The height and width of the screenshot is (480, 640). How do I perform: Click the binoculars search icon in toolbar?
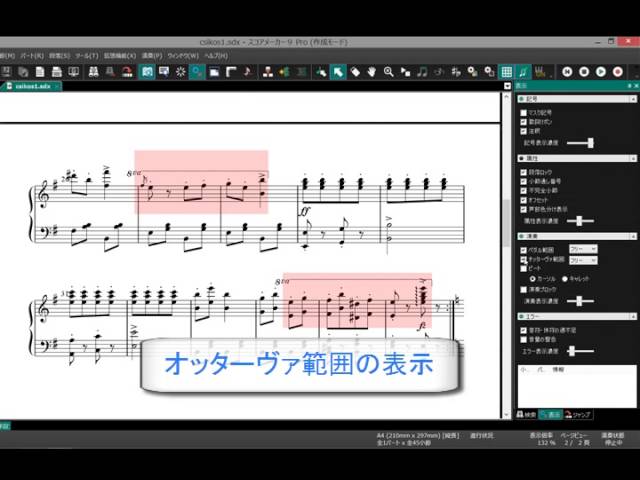pos(94,72)
